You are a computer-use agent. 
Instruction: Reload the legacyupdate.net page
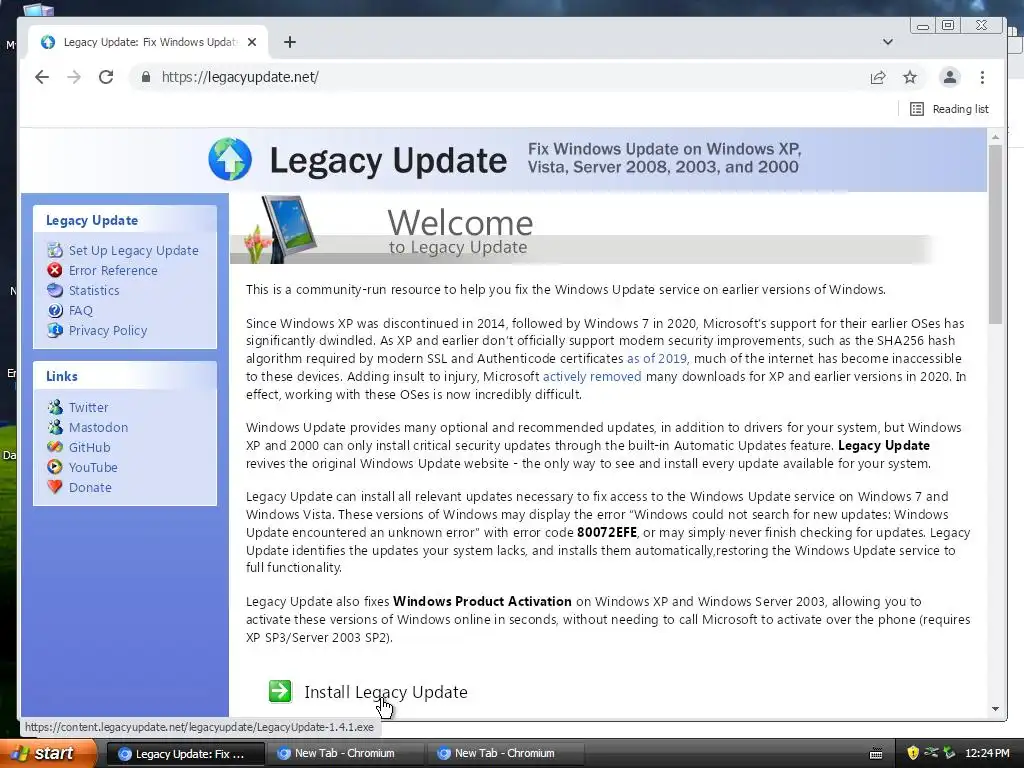point(106,77)
